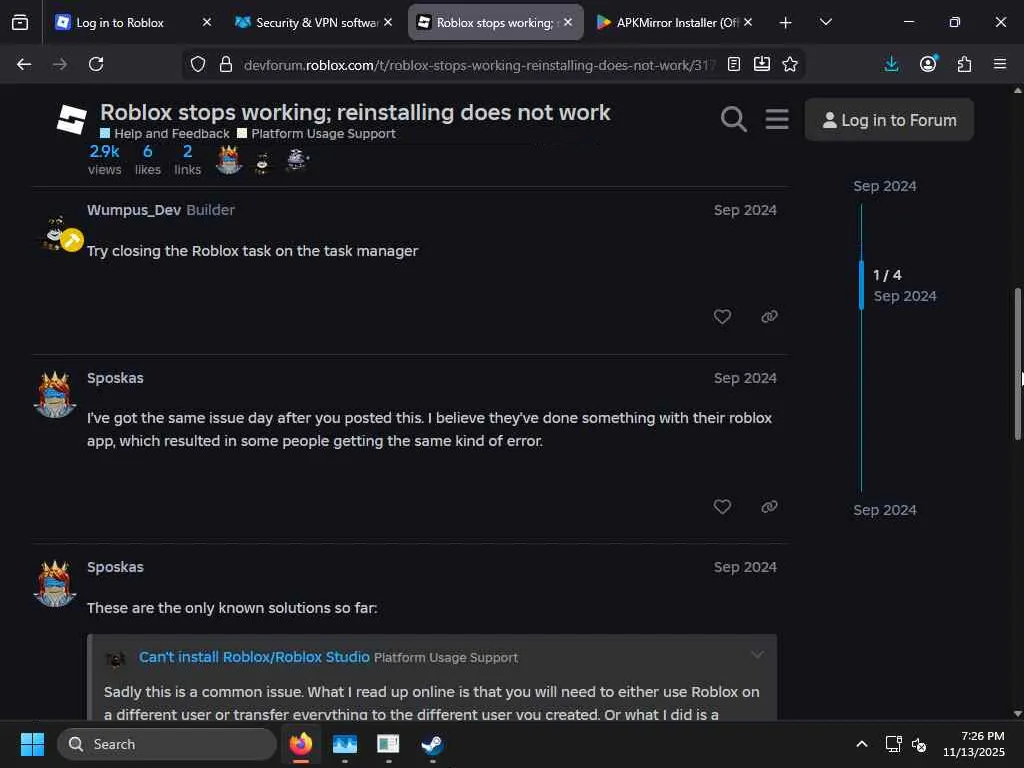Like Sposkas' "same issue" post
The image size is (1024, 768).
(x=722, y=507)
